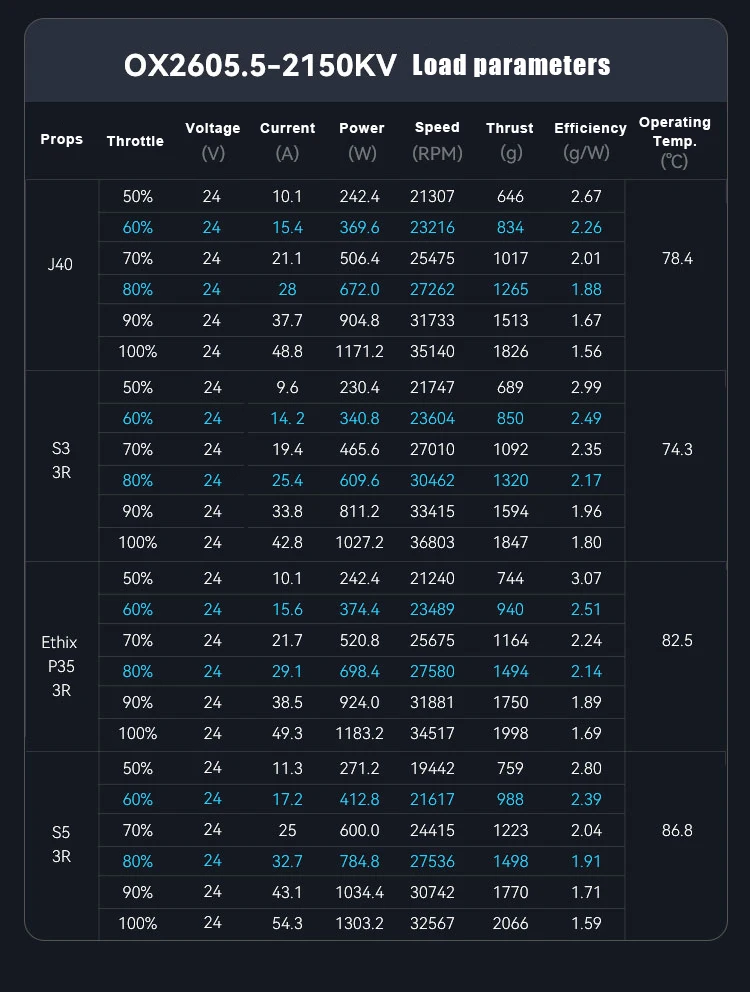750x992 pixels.
Task: Select the S5 3R props label
Action: point(60,843)
